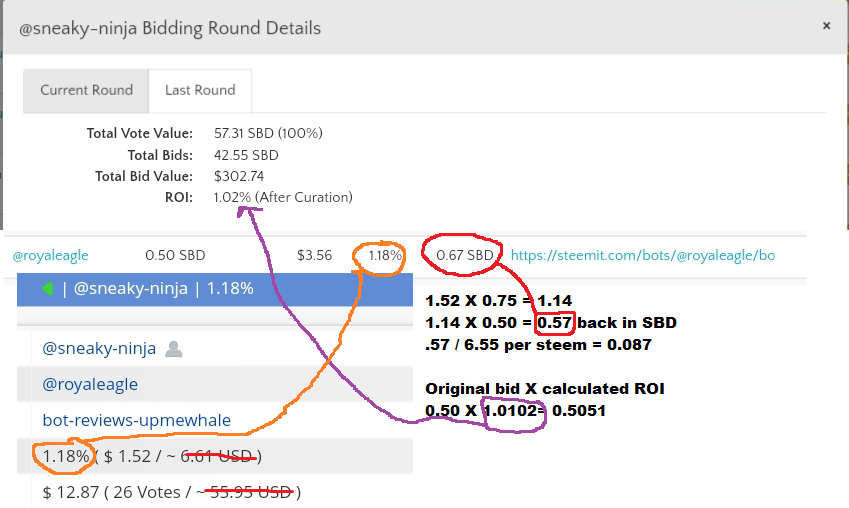Select the '0.67 SBD' vote value
849x508 pixels.
465,255
